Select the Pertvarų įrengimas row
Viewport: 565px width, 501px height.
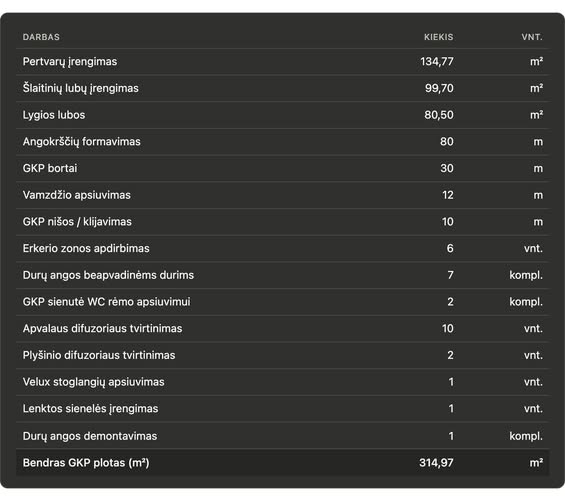tap(282, 62)
